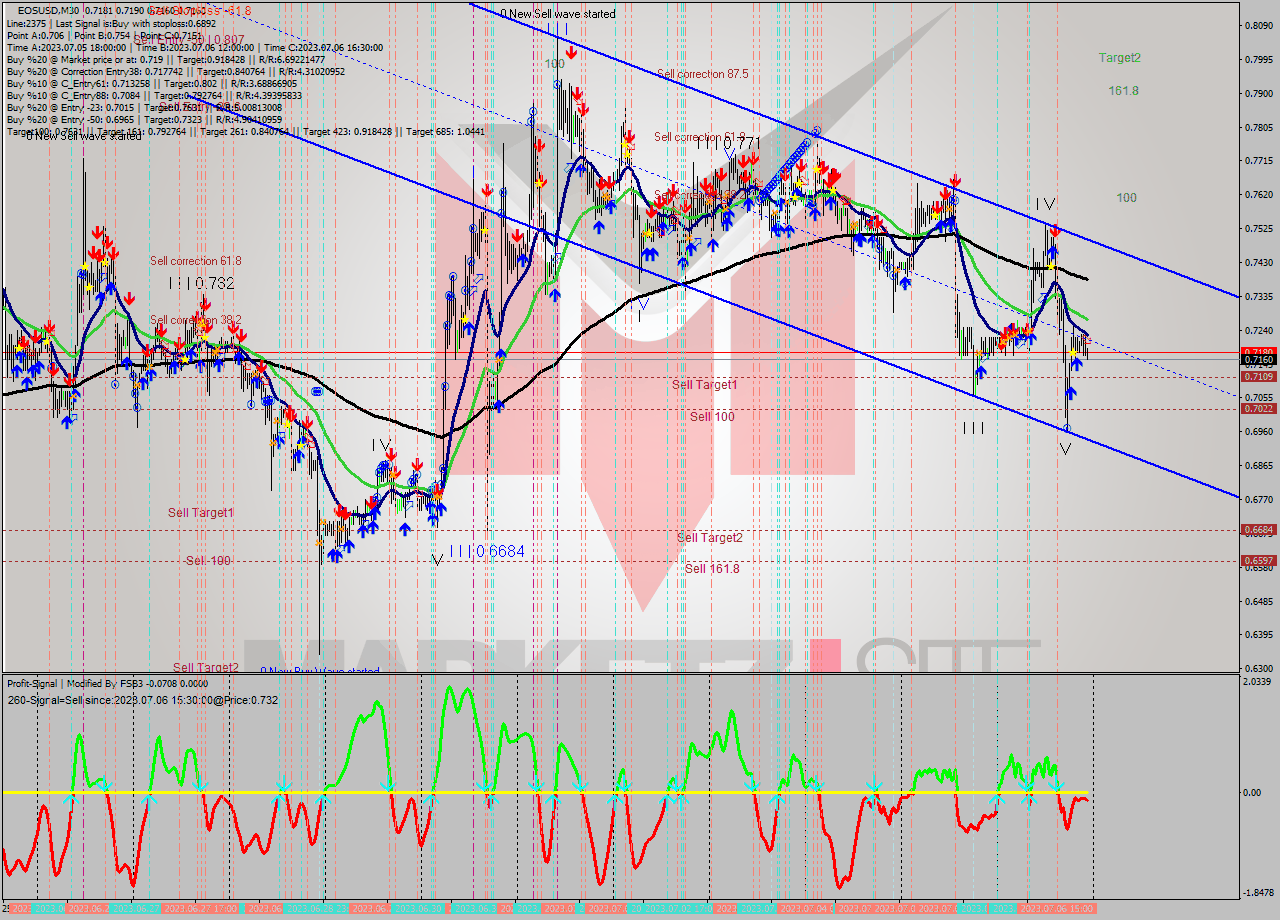This screenshot has height=920, width=1280.
Task: Click the green '161.8' level label
Action: coord(1123,91)
